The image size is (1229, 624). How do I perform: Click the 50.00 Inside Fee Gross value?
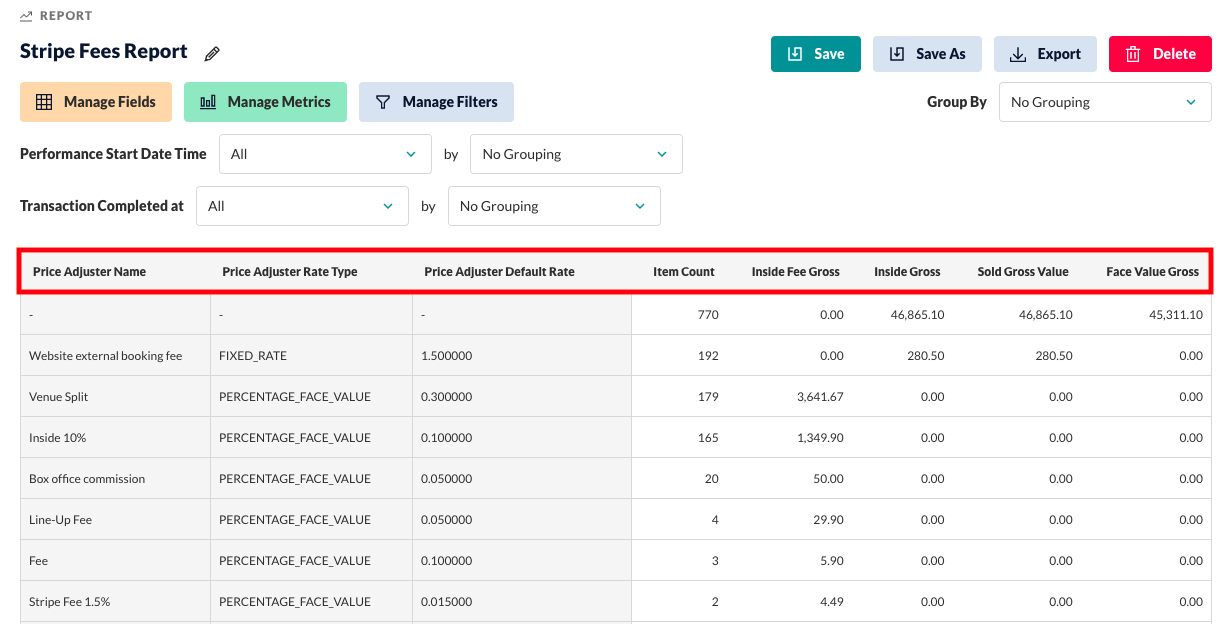pos(827,479)
